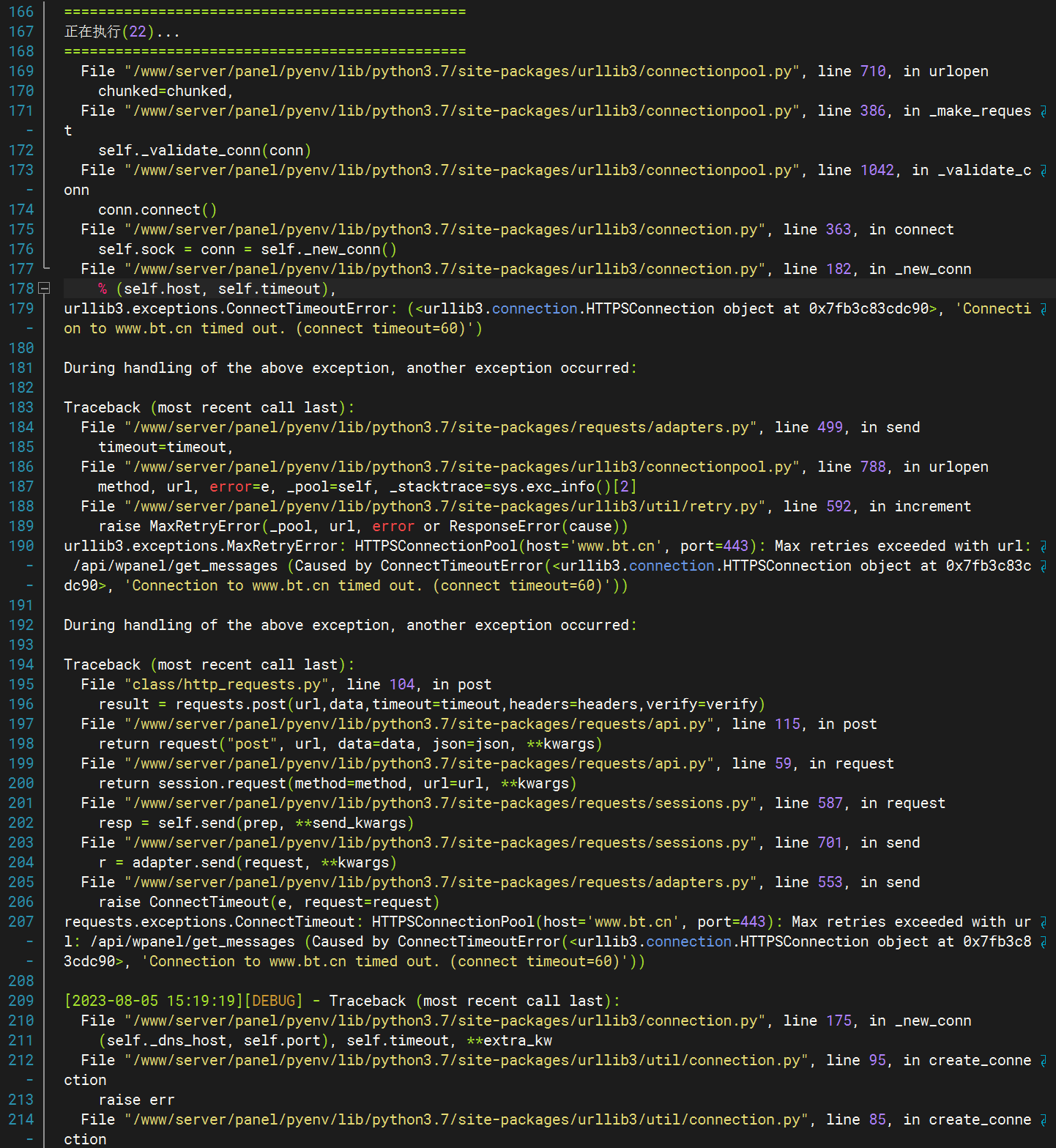Click the "result = requests.post" line
The image size is (1056, 1148).
click(x=432, y=704)
